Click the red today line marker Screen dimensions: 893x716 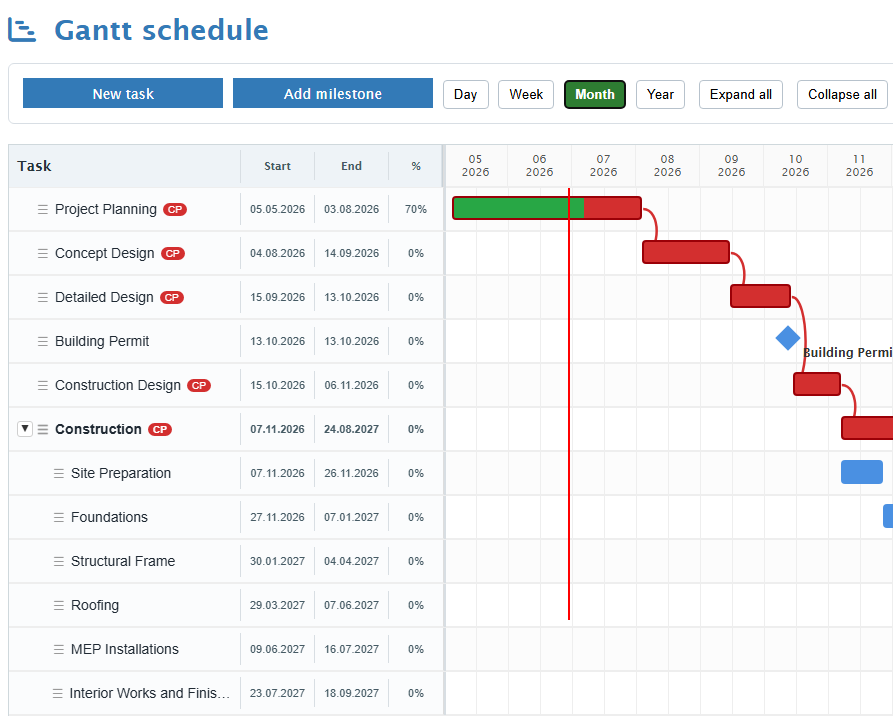coord(569,403)
